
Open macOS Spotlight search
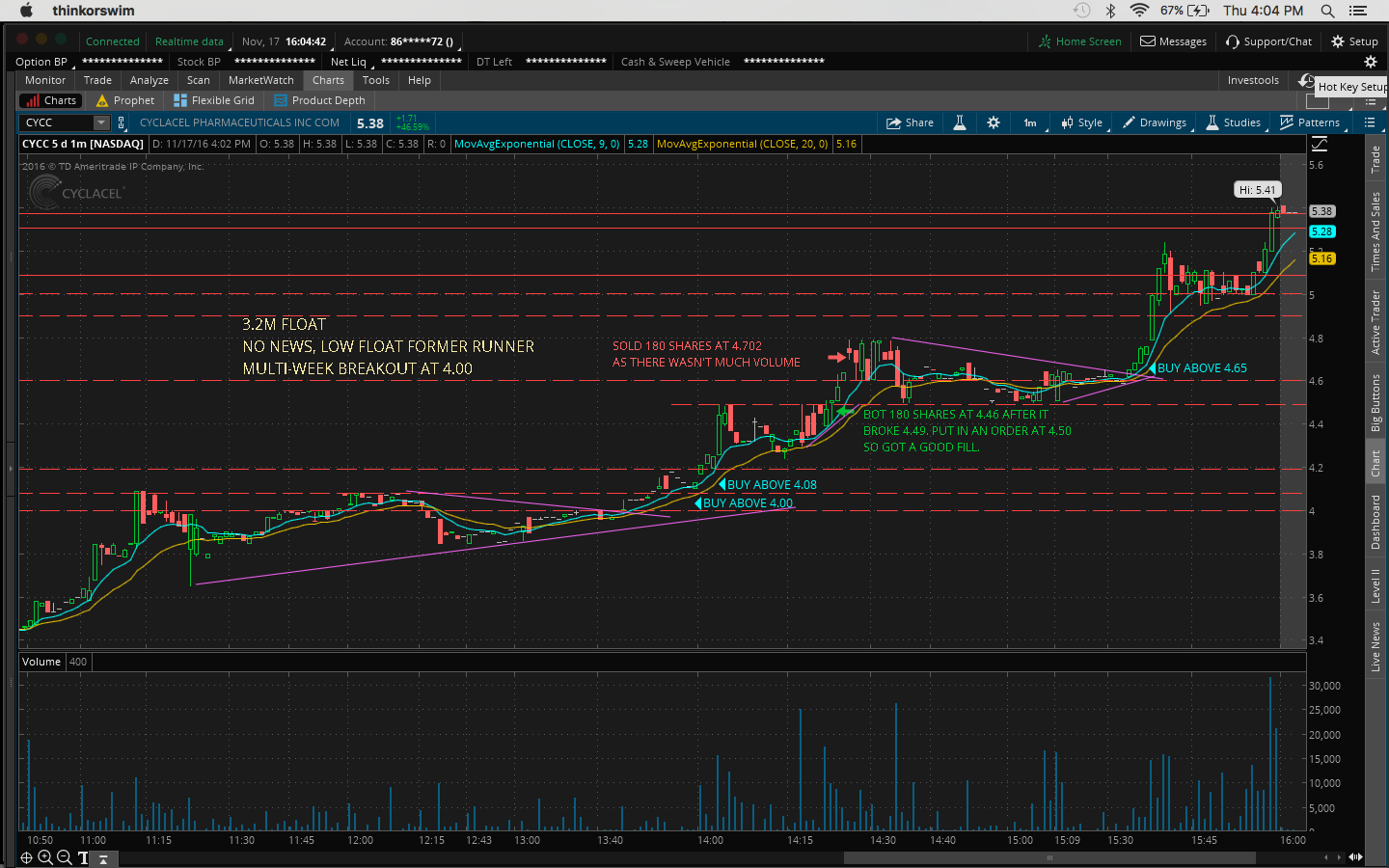point(1327,11)
